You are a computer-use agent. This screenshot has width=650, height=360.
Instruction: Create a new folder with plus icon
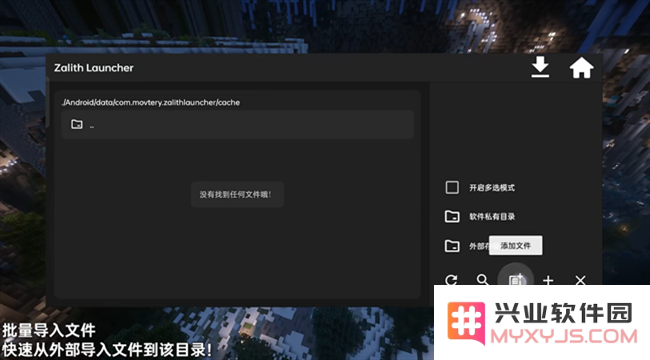pos(548,280)
